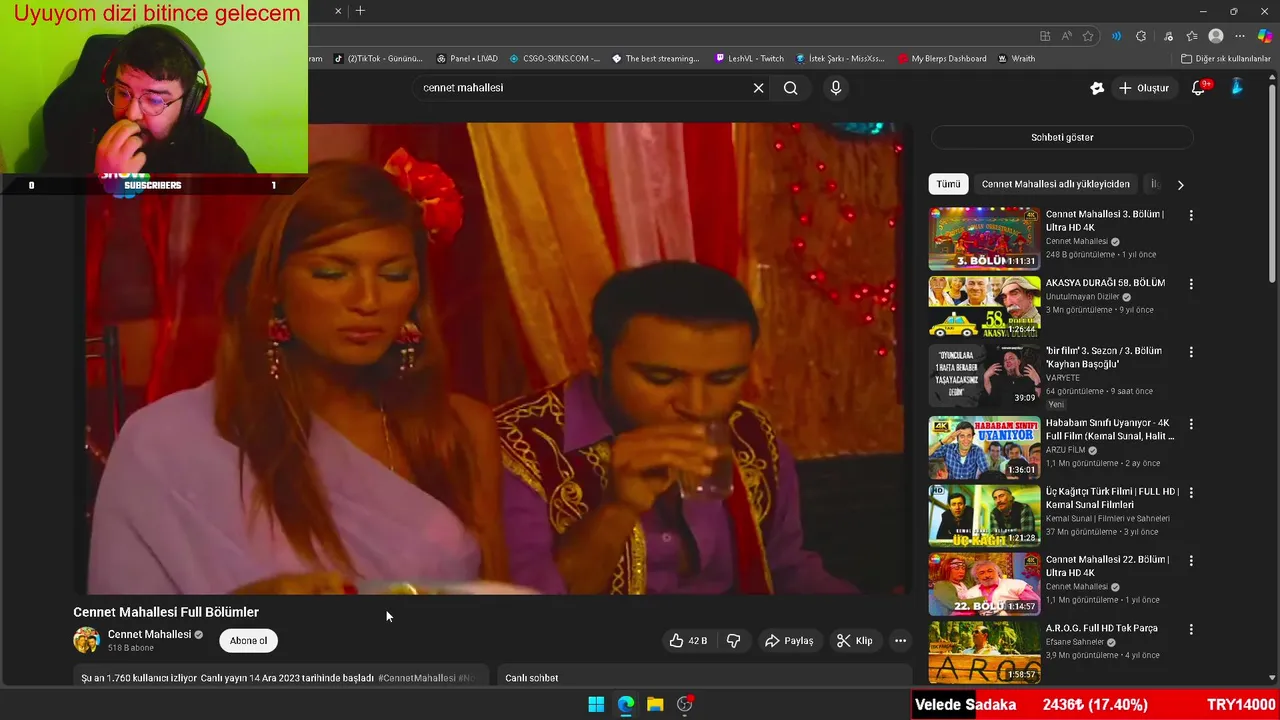Open options for A.R.O.G. FULL HD video
This screenshot has height=720, width=1280.
[1190, 629]
